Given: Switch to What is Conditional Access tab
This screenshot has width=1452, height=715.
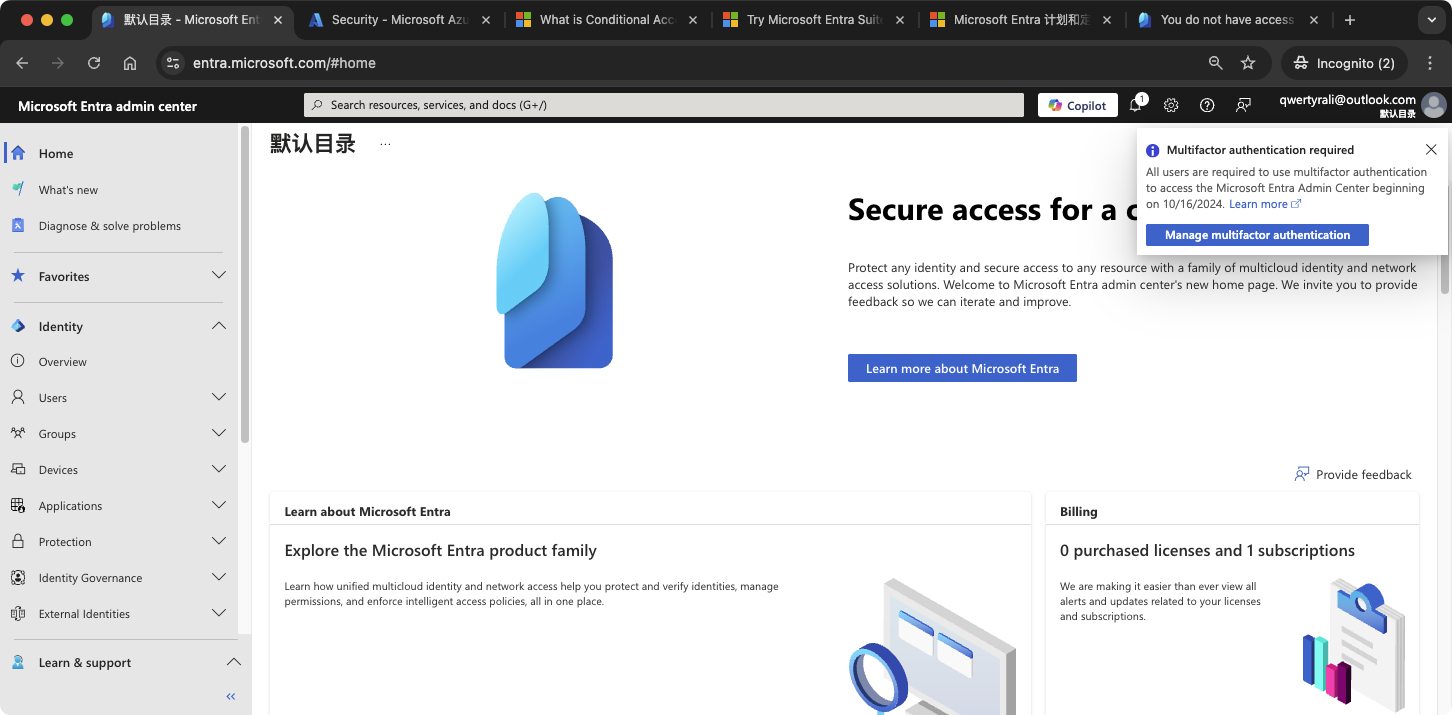Looking at the screenshot, I should coord(606,20).
